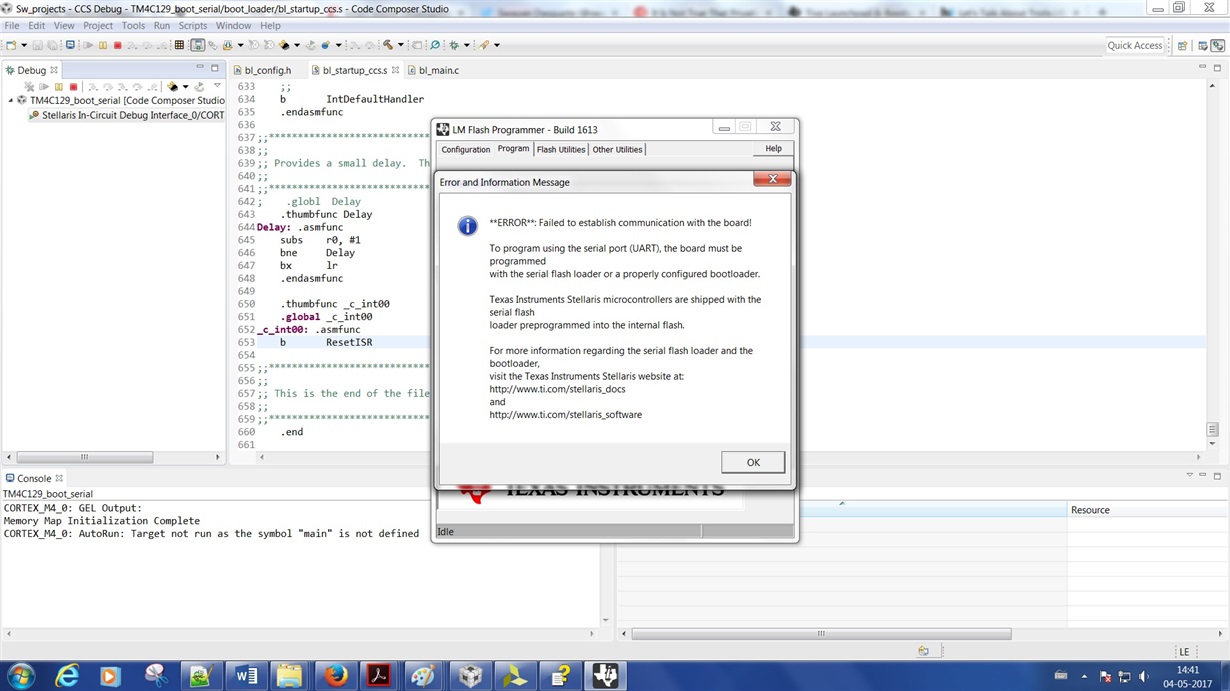Image resolution: width=1230 pixels, height=691 pixels.
Task: Toggle the highlighted debug mode toolbar button
Action: (x=198, y=45)
